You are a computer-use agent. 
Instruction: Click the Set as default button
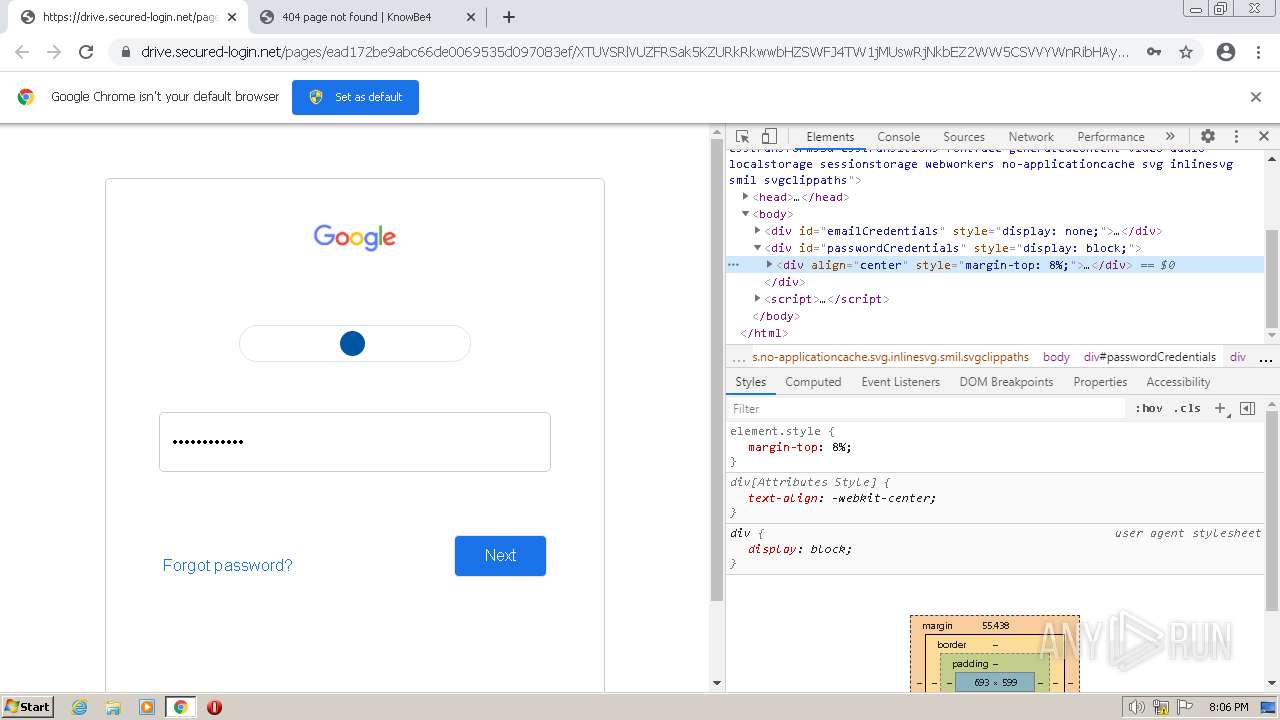[x=355, y=97]
